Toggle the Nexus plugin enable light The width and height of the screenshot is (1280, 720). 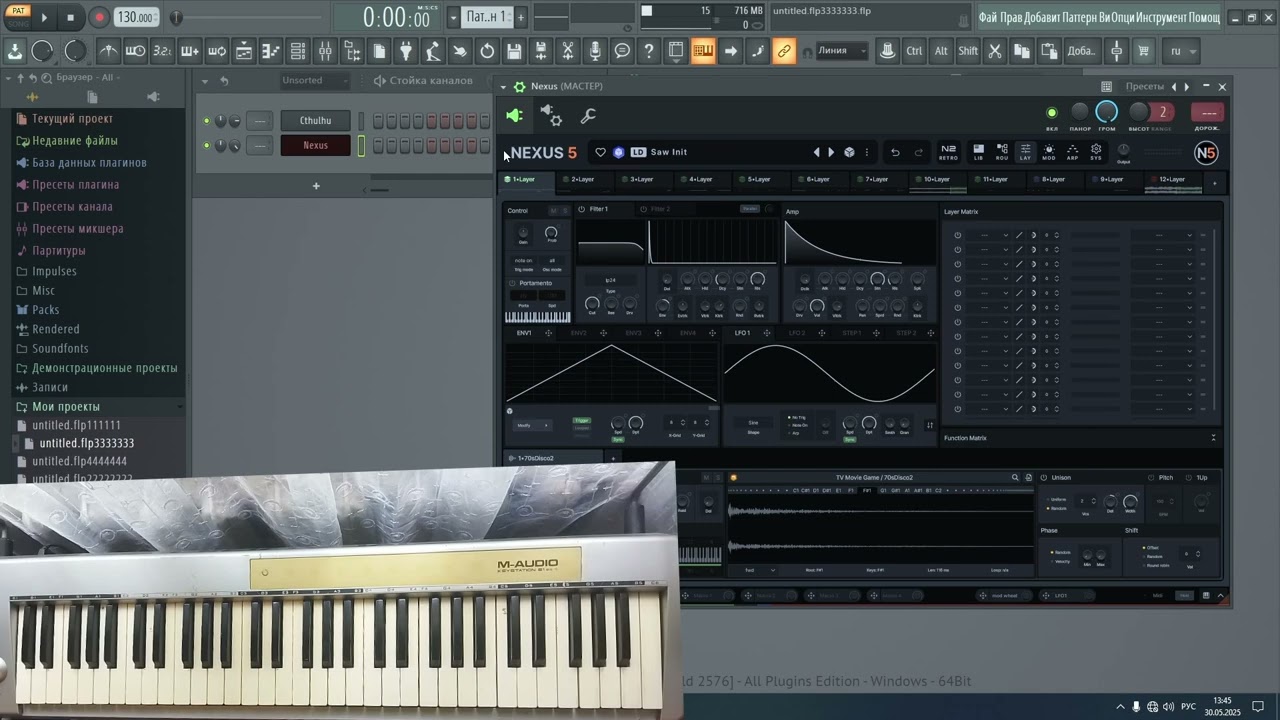1051,113
